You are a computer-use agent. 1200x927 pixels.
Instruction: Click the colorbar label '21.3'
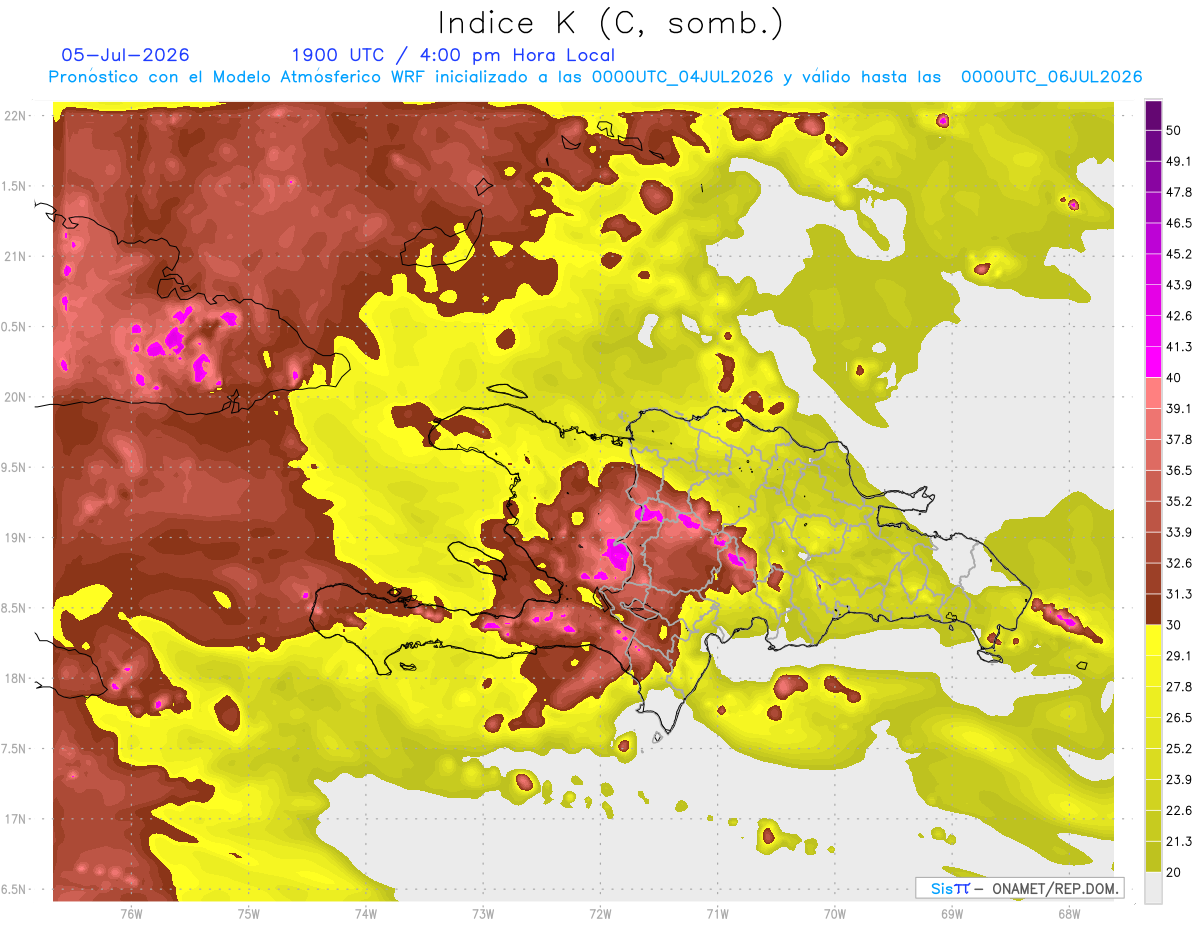[1179, 841]
